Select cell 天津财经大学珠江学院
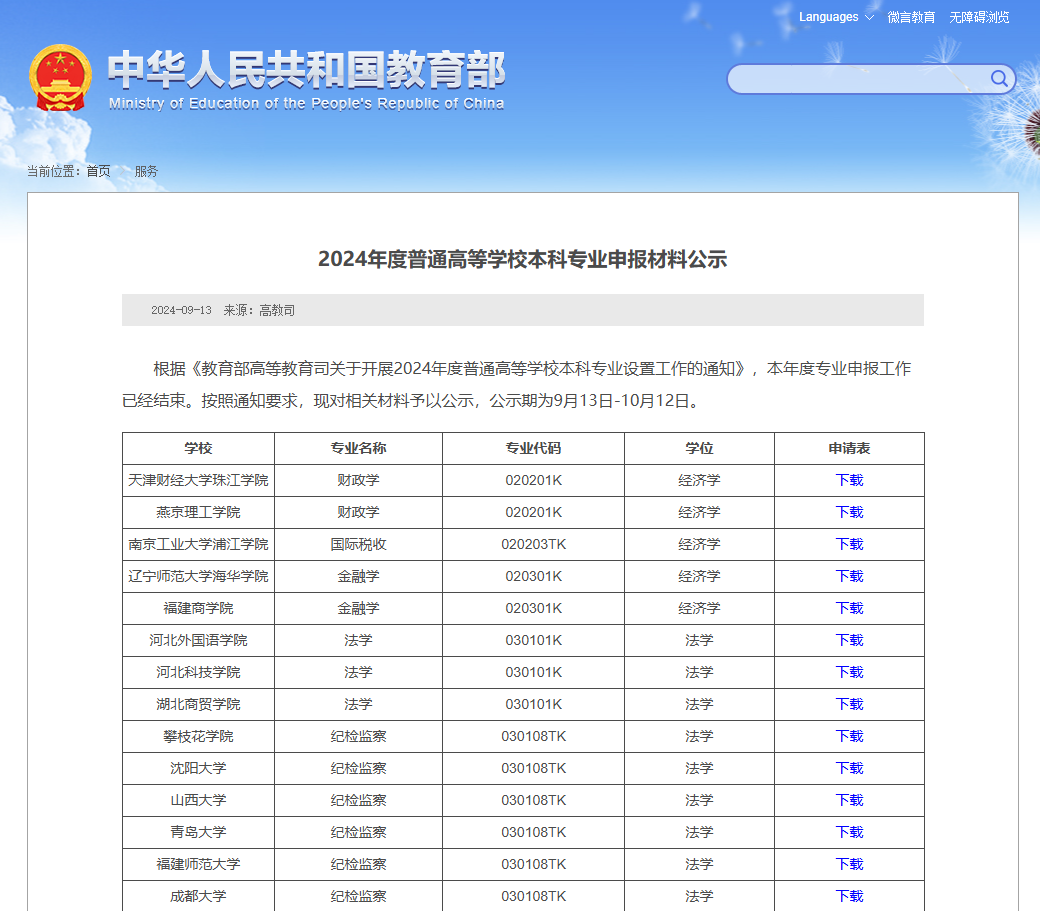Viewport: 1040px width, 911px height. pyautogui.click(x=198, y=480)
